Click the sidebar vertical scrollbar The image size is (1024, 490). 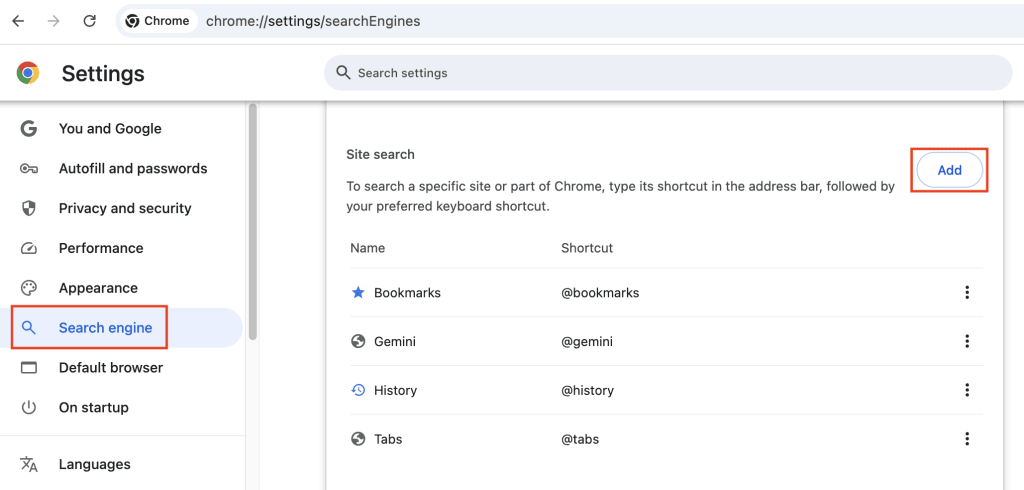click(253, 221)
